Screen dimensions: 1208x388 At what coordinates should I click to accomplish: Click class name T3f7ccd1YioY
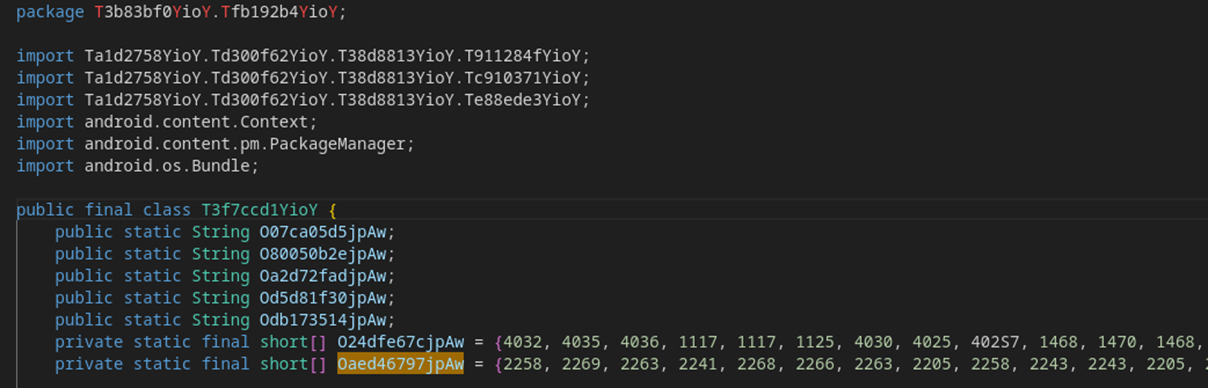(x=259, y=210)
